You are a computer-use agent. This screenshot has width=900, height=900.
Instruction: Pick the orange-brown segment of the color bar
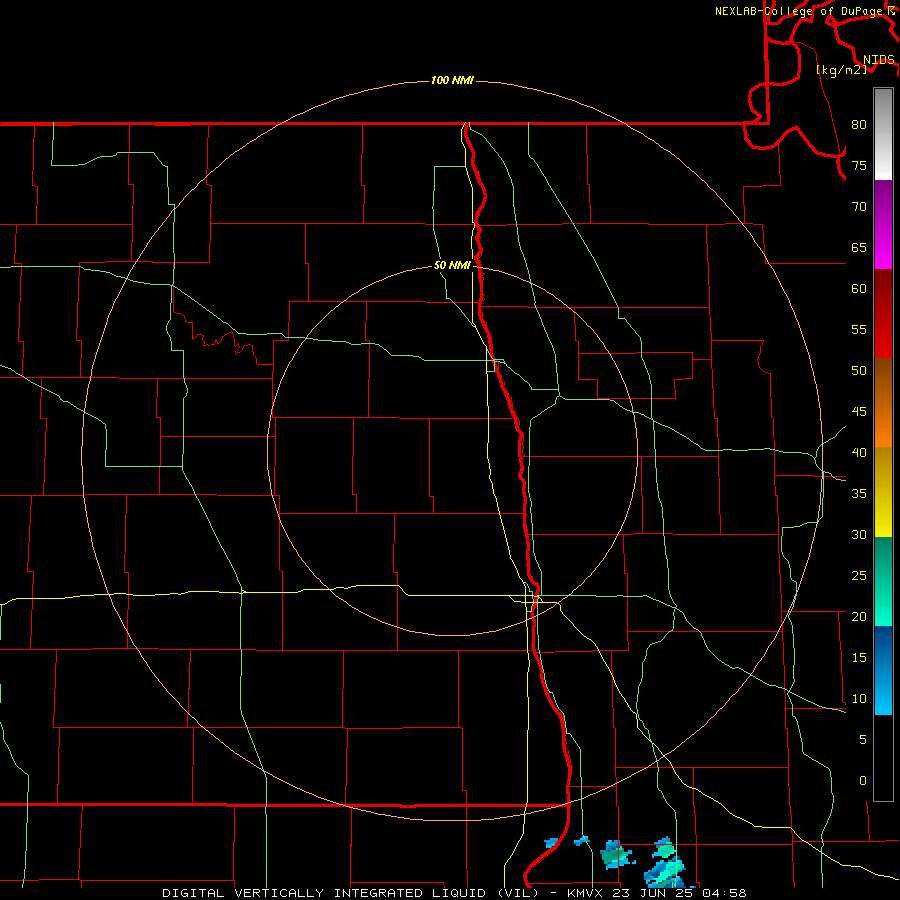click(883, 402)
